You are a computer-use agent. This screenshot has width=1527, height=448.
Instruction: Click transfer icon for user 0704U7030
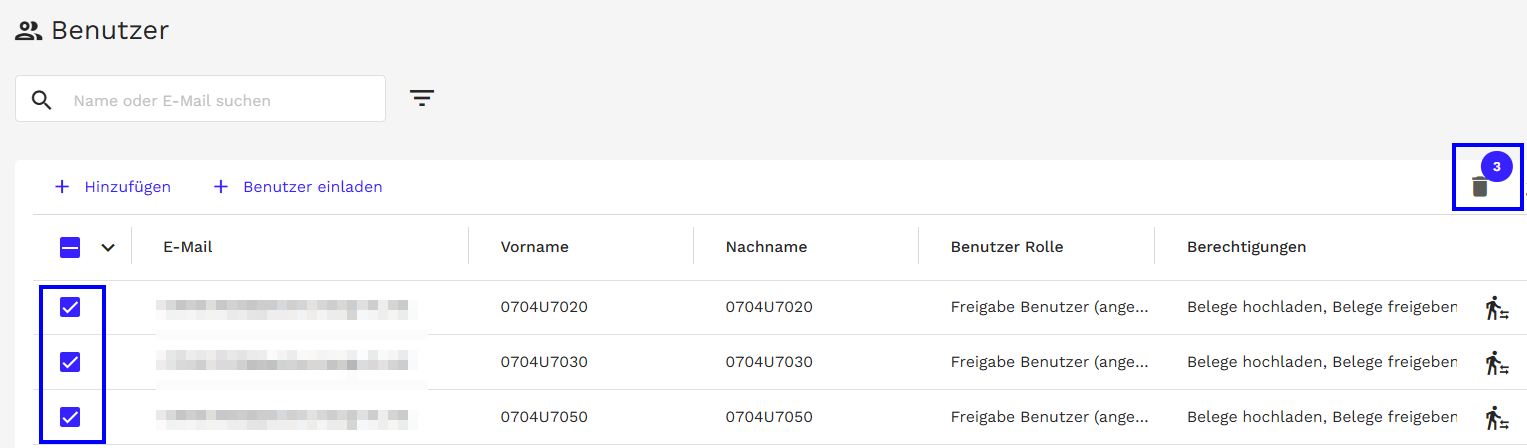(x=1496, y=362)
